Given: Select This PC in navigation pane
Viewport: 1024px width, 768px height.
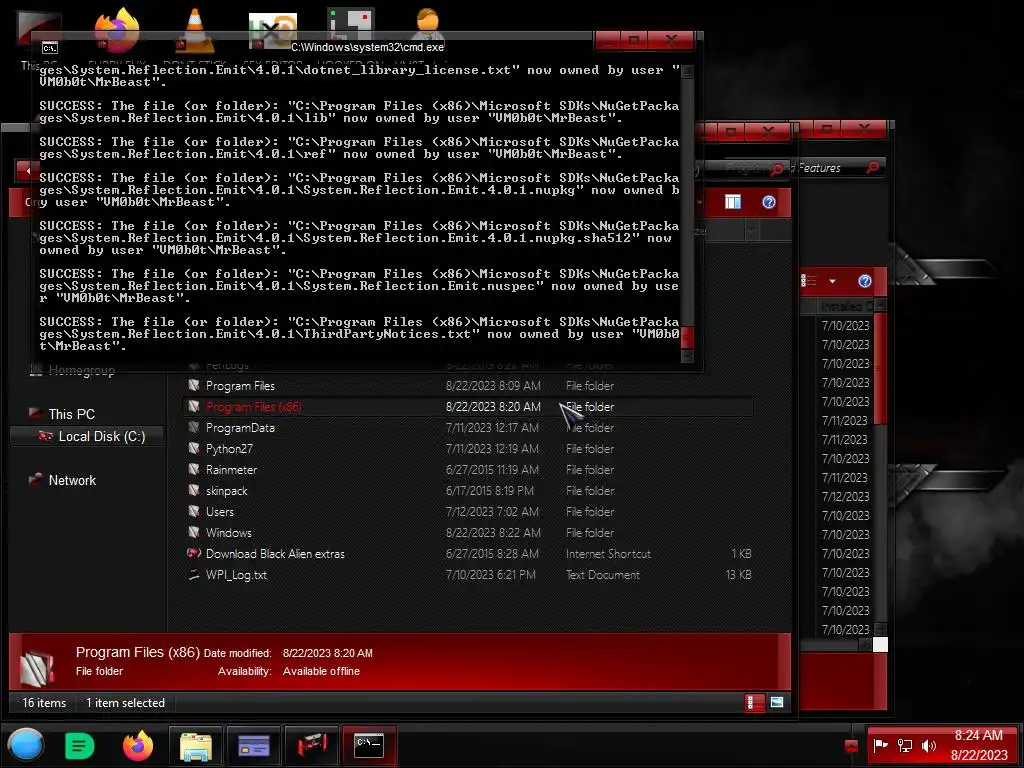Looking at the screenshot, I should 71,414.
